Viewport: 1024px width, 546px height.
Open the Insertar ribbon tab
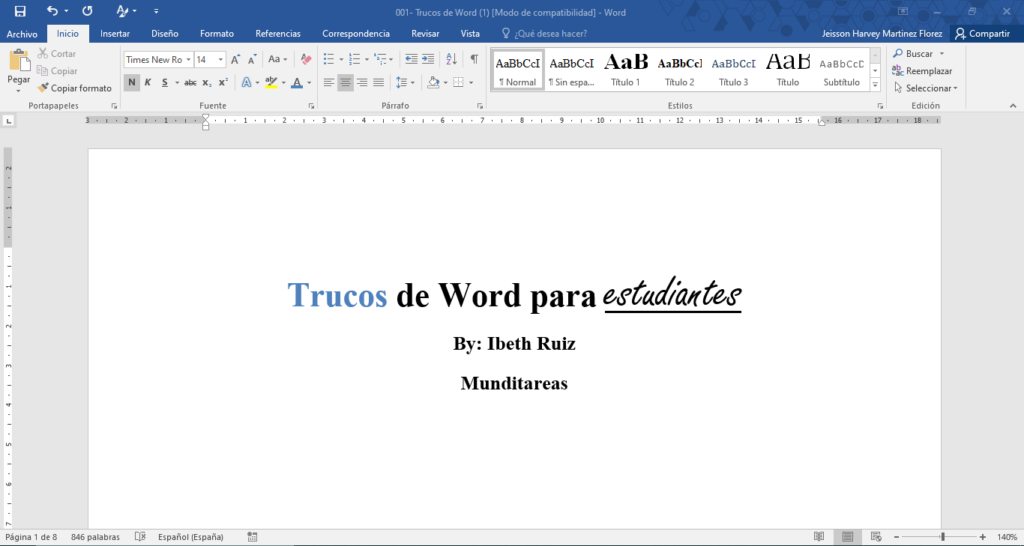coord(115,33)
